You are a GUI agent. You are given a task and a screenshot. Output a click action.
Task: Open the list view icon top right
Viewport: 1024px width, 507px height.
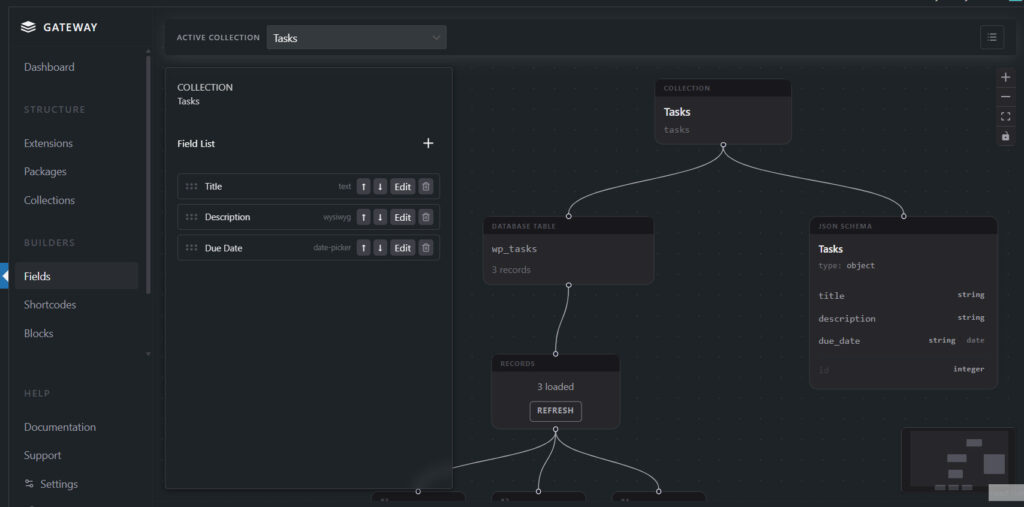pos(992,37)
